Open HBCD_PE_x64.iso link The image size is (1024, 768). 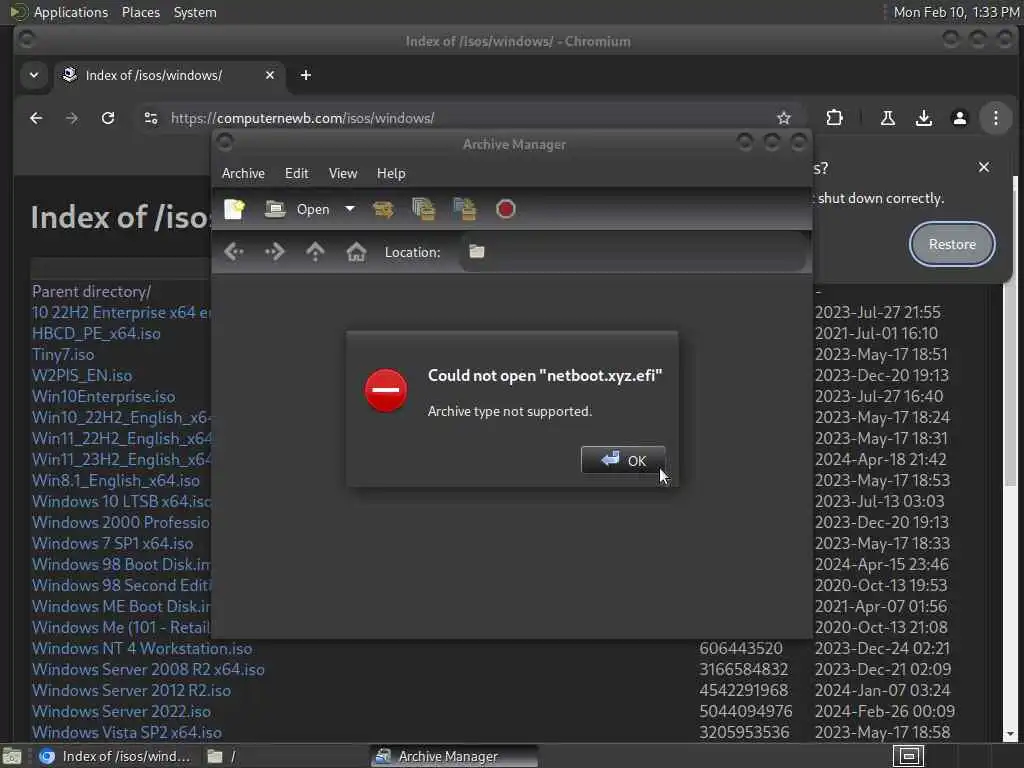96,333
